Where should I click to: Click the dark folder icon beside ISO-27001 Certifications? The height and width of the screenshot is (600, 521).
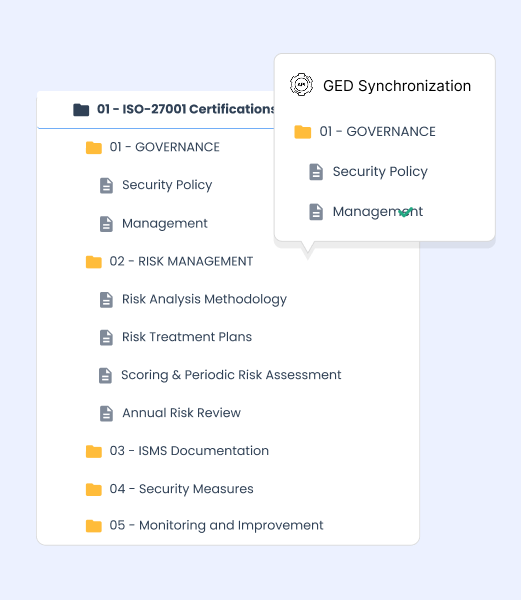[81, 109]
